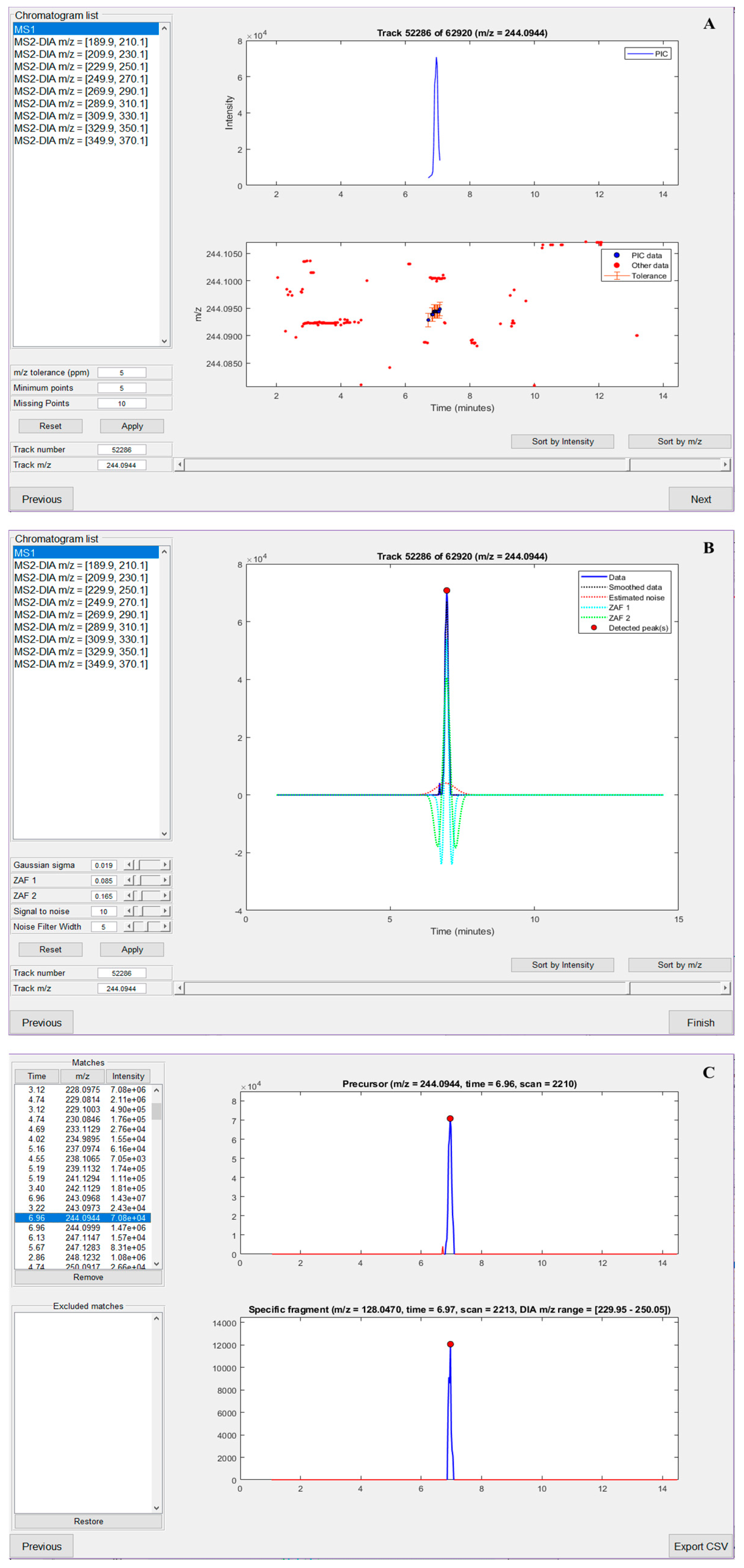Click left arrow of Noise Filter Width slider
The image size is (744, 1568).
pos(129,926)
